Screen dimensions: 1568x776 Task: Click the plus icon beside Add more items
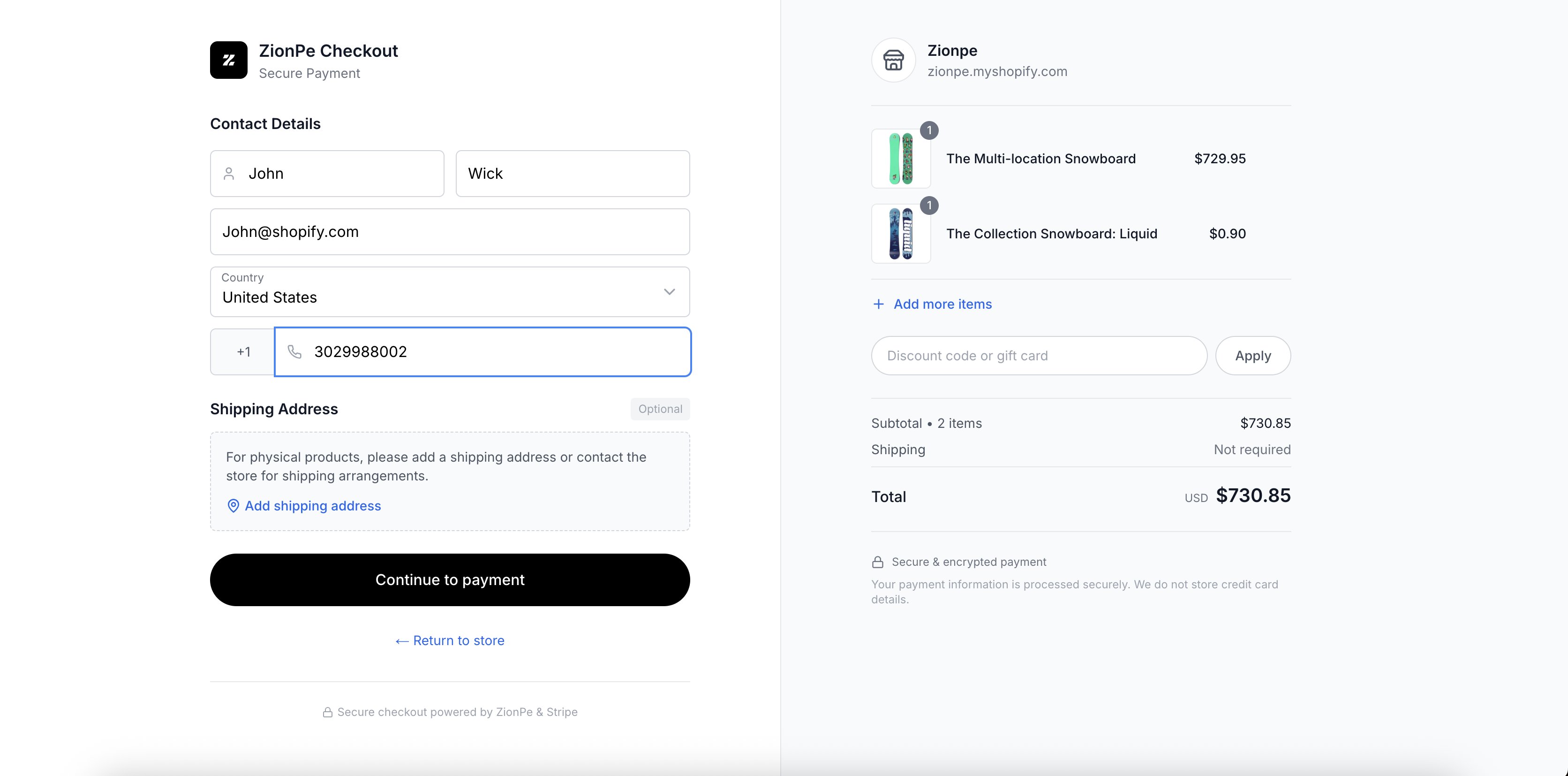pos(878,304)
